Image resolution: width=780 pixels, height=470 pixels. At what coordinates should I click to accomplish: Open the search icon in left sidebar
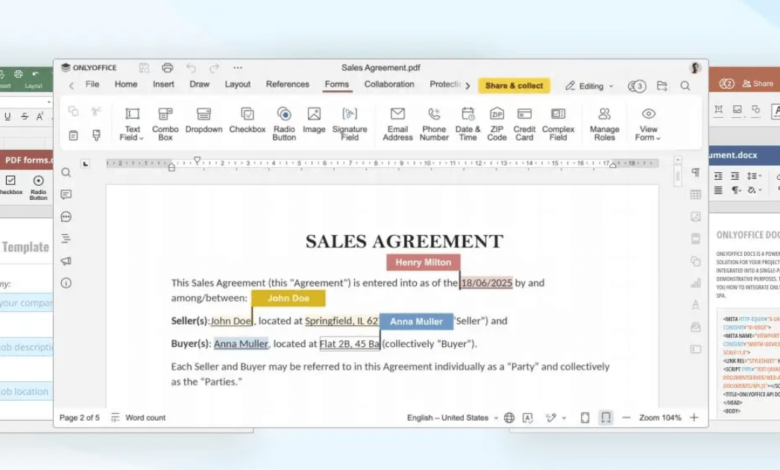[x=66, y=172]
